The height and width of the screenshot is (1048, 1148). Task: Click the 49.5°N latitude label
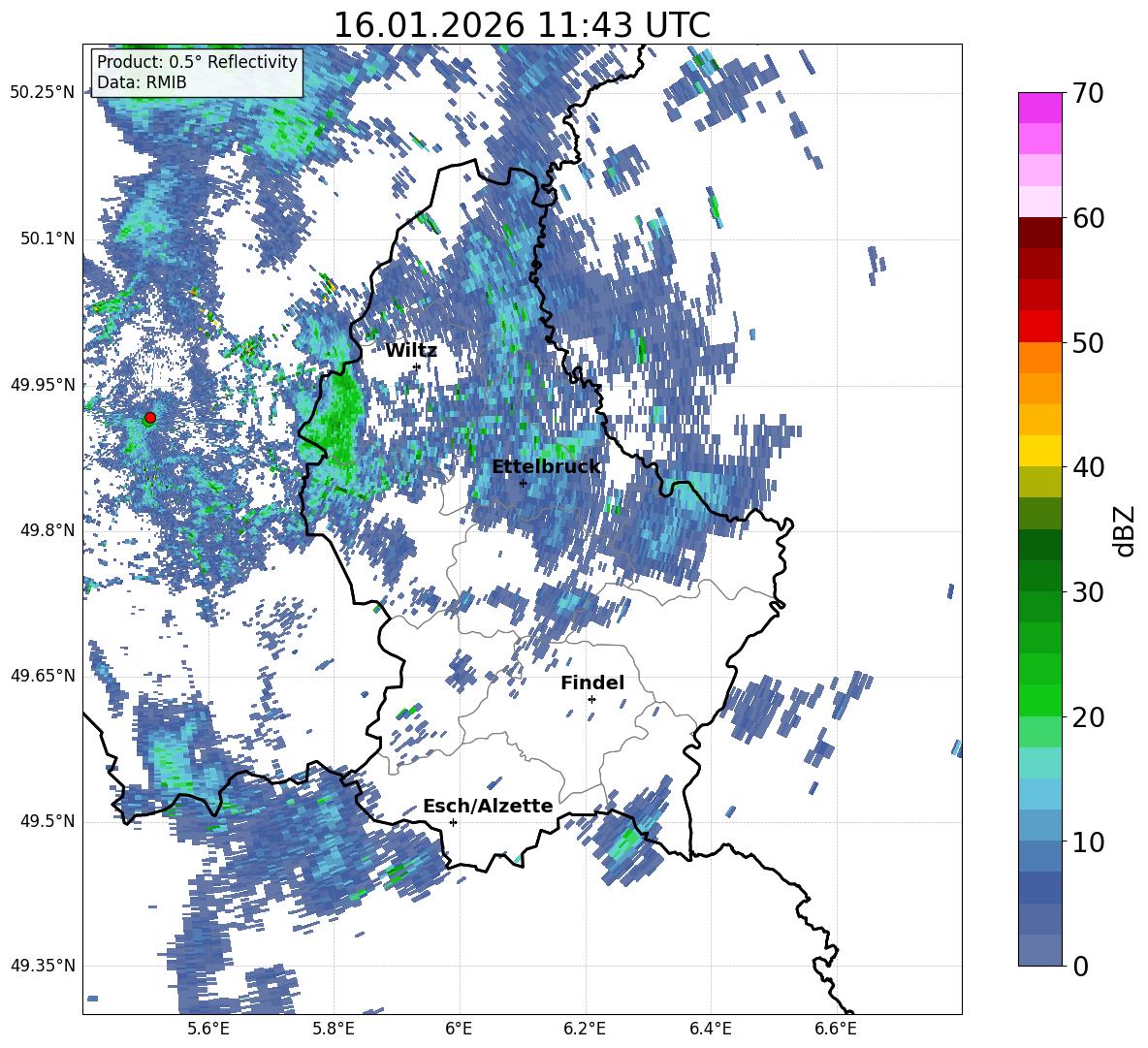(x=47, y=821)
